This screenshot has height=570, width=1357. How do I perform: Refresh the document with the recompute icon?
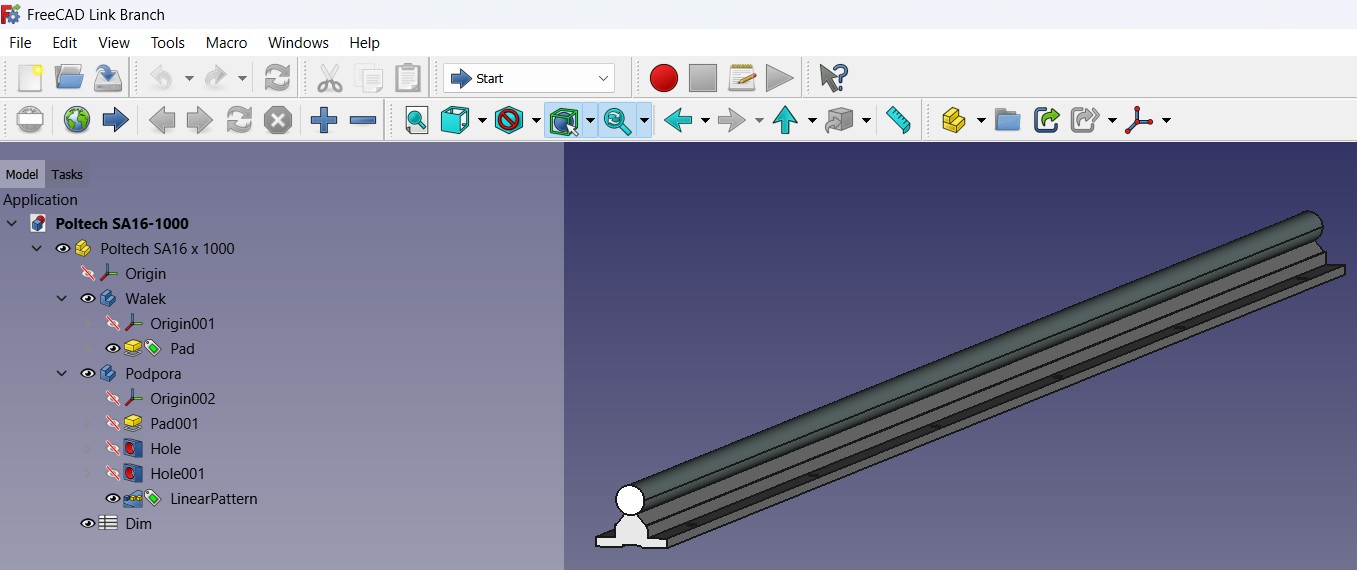point(277,78)
